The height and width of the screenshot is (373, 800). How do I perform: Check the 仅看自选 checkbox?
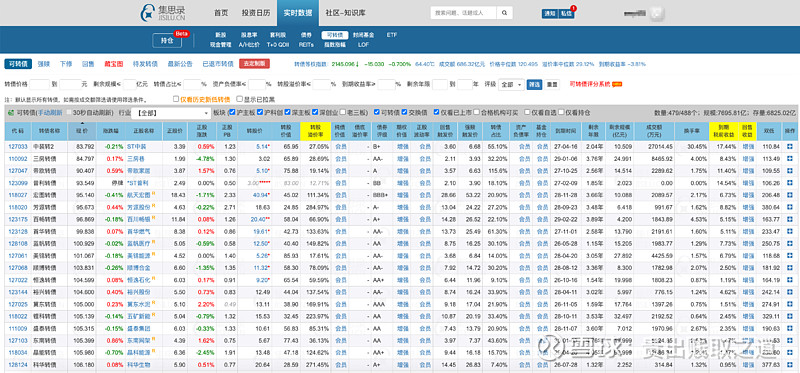tap(527, 112)
